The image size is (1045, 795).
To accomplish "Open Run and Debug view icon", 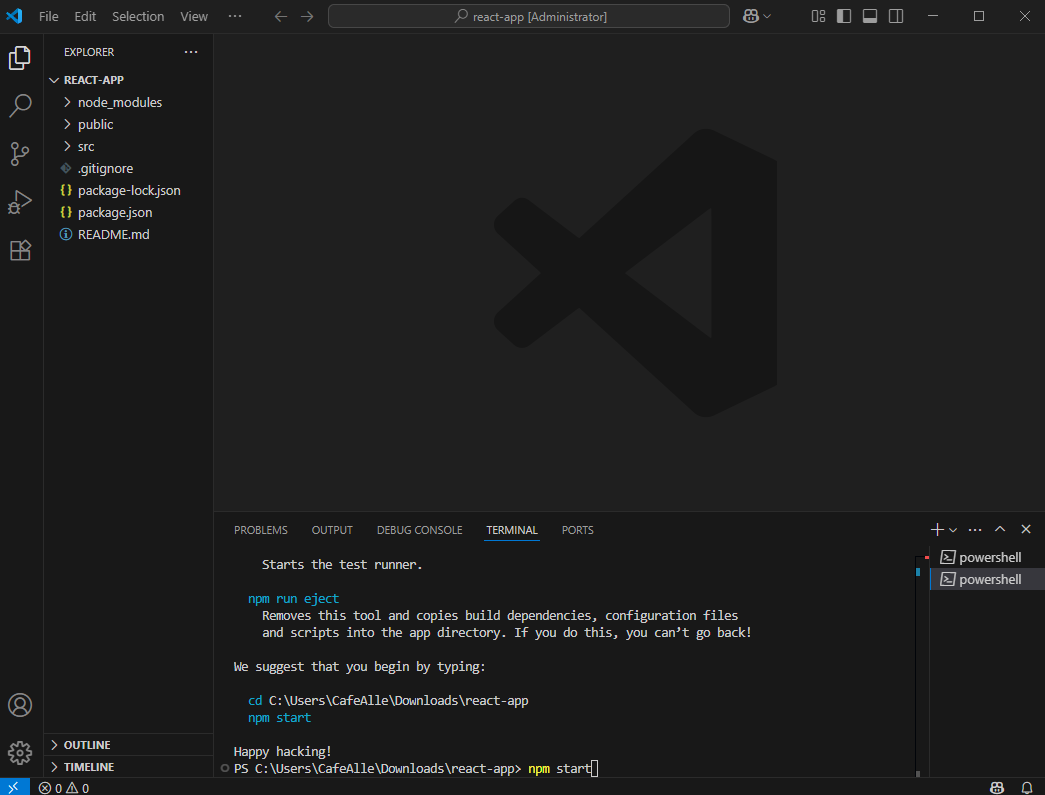I will point(20,202).
